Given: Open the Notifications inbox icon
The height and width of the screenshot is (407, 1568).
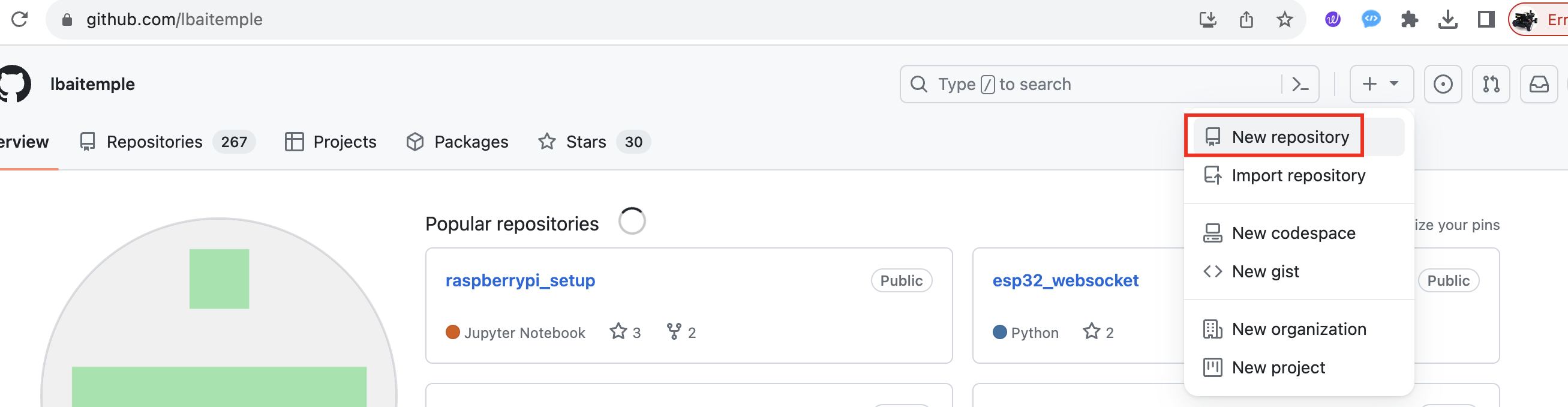Looking at the screenshot, I should [x=1539, y=84].
